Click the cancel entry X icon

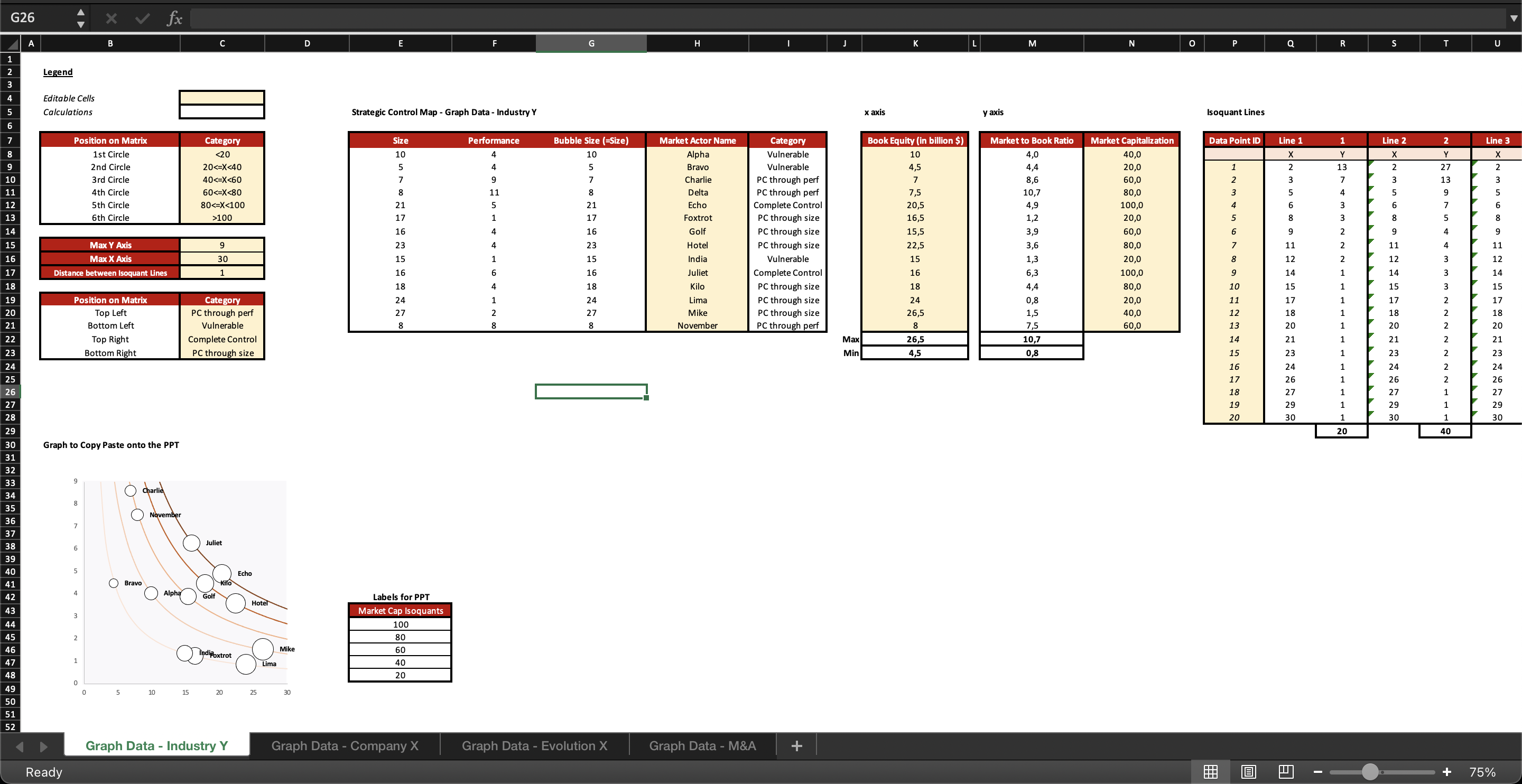coord(111,18)
